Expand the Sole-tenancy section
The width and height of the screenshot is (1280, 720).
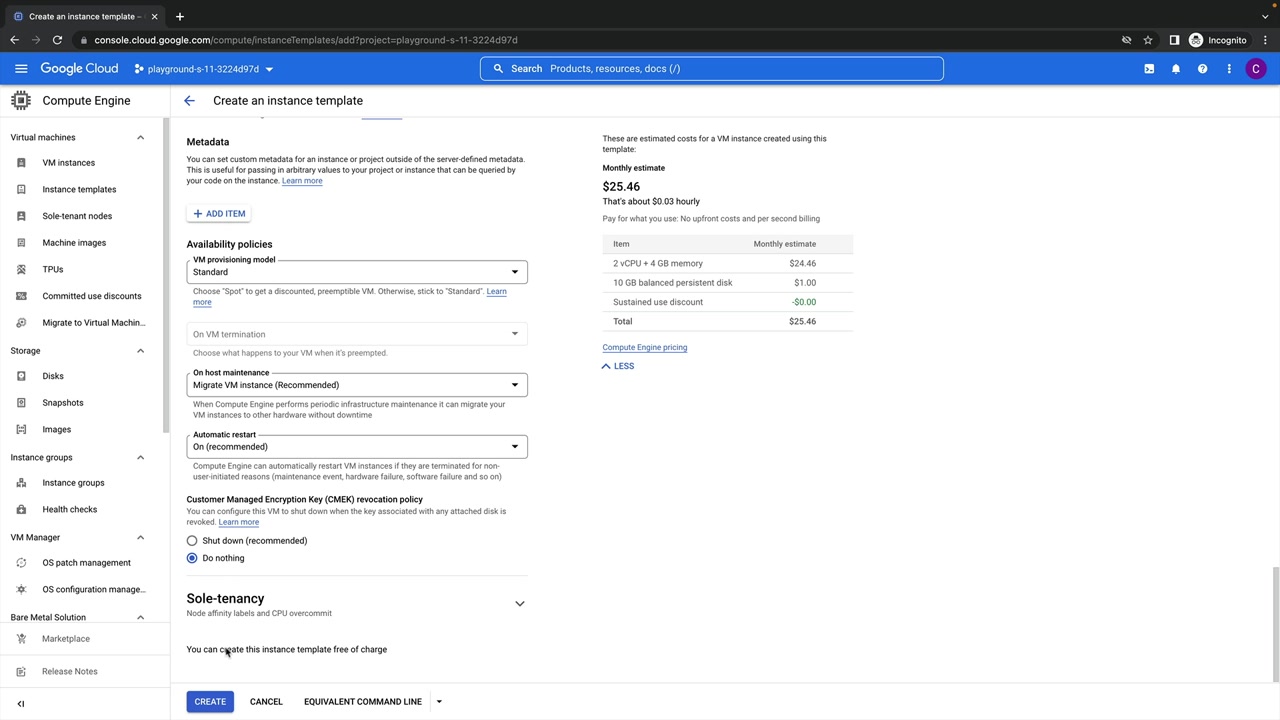pyautogui.click(x=519, y=604)
